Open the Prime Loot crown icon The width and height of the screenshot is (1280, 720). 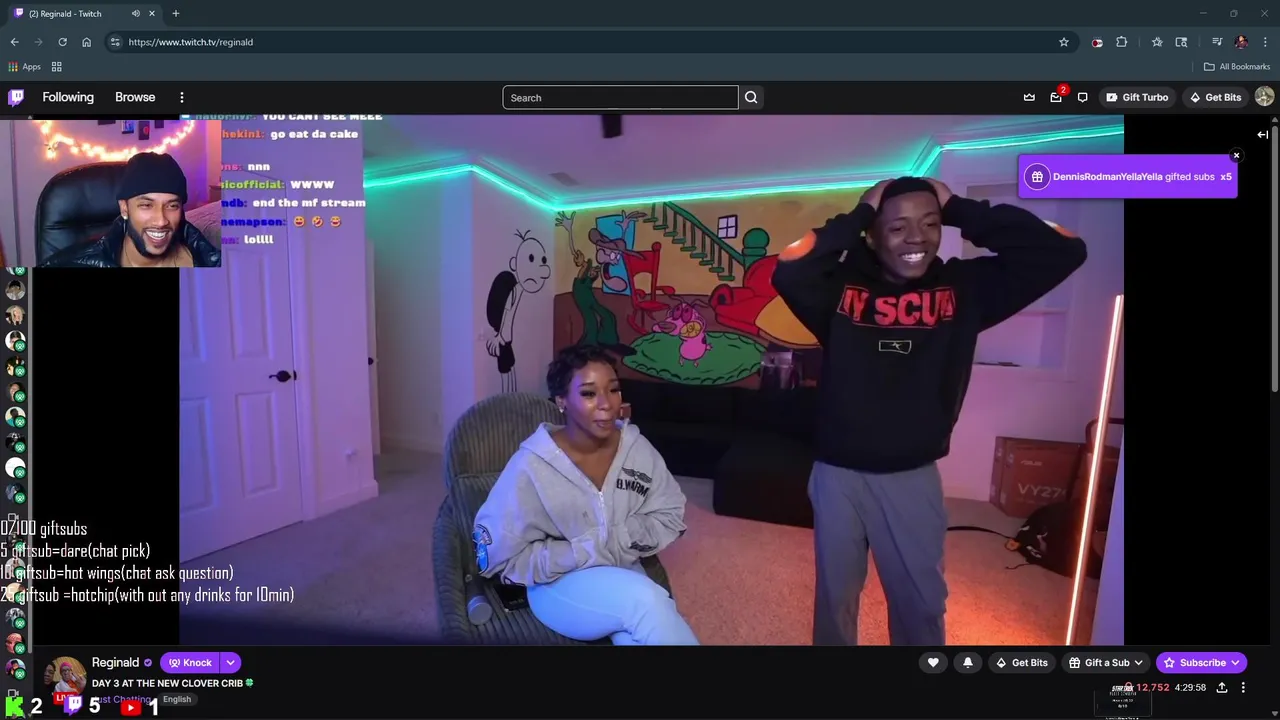click(1029, 97)
